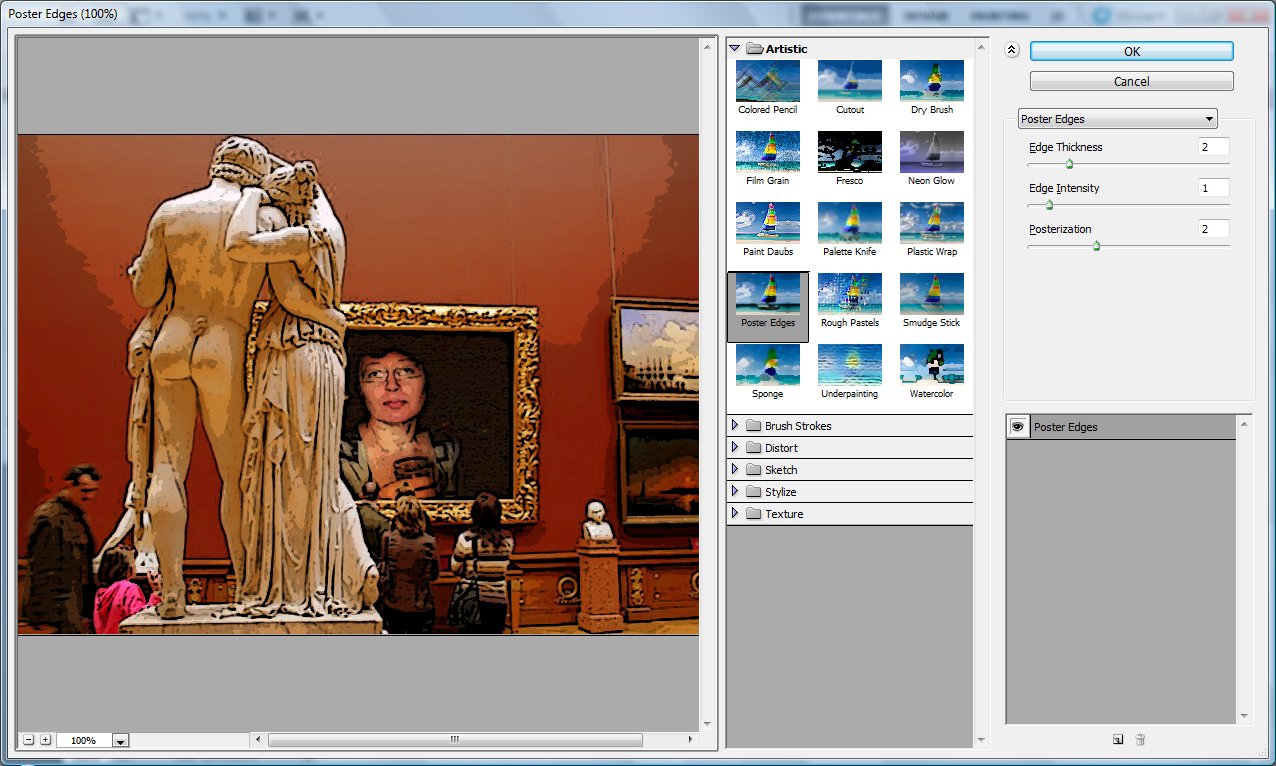Delete the effect layer with trash icon

pos(1140,740)
